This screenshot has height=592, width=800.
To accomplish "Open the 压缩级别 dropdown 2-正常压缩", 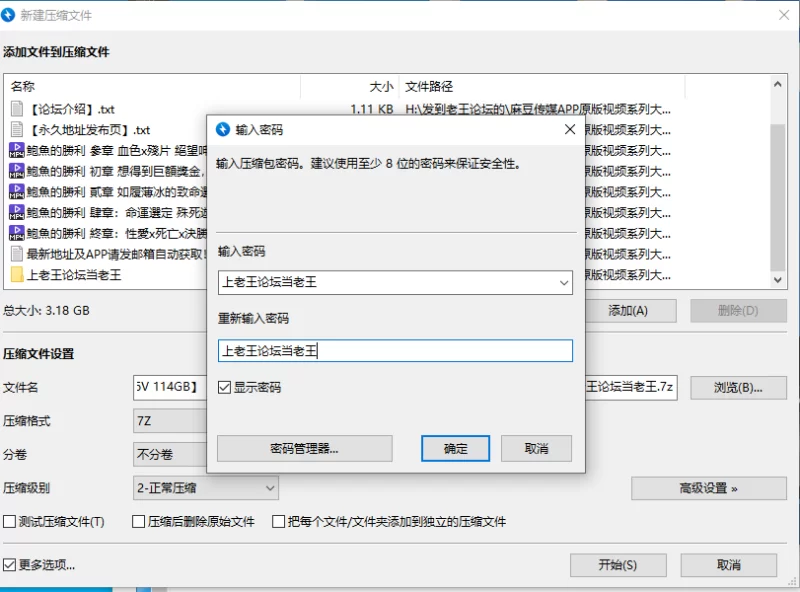I will coord(206,488).
